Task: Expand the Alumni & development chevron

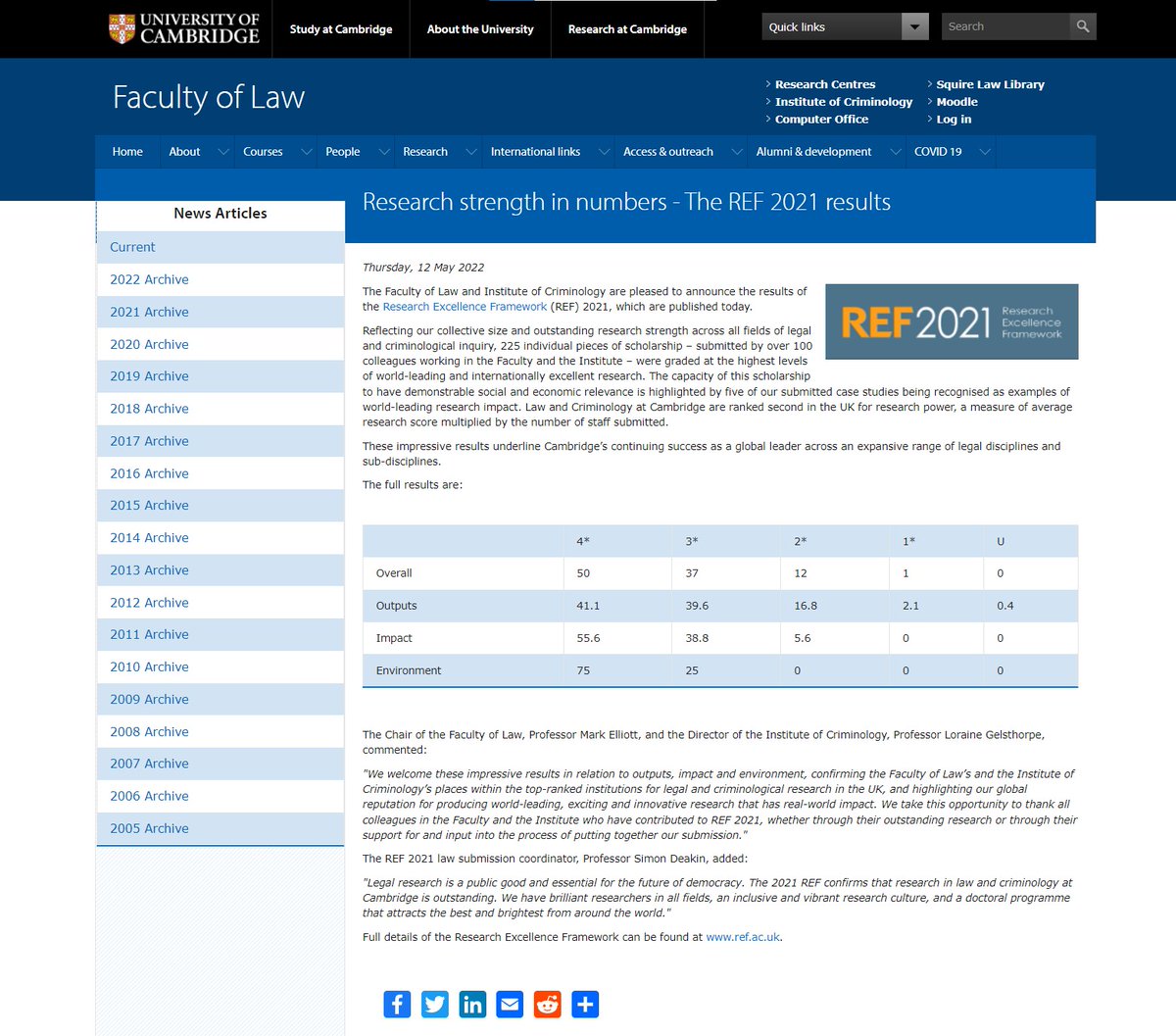Action: [895, 152]
